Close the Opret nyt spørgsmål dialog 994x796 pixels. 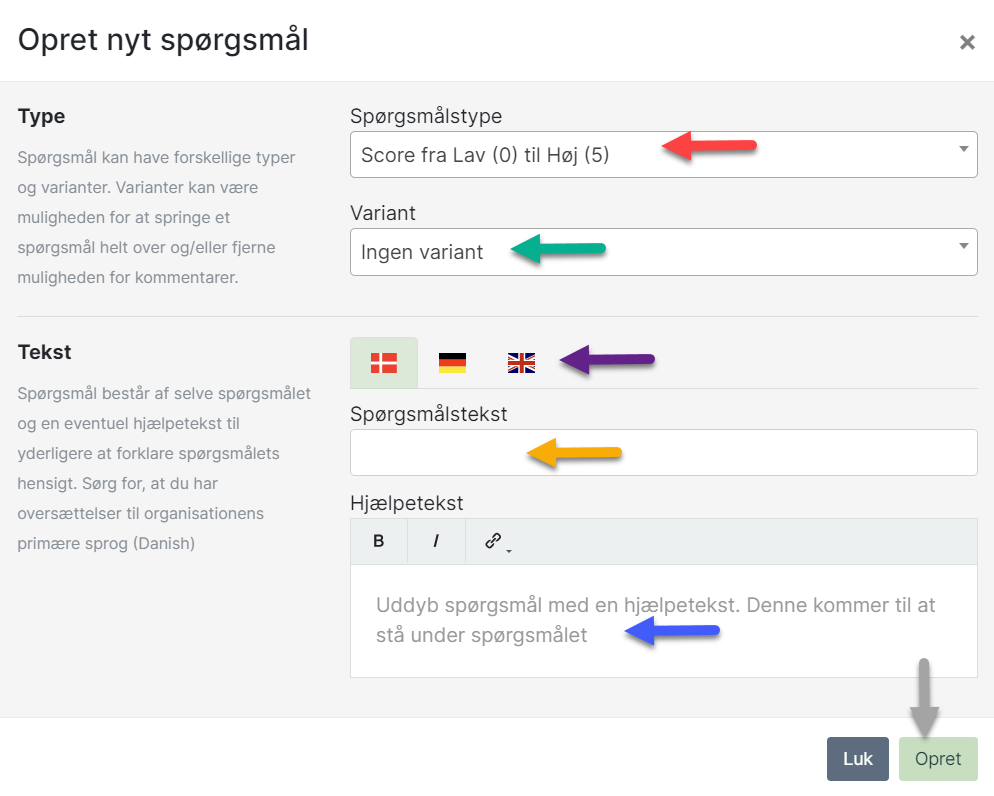click(x=967, y=42)
